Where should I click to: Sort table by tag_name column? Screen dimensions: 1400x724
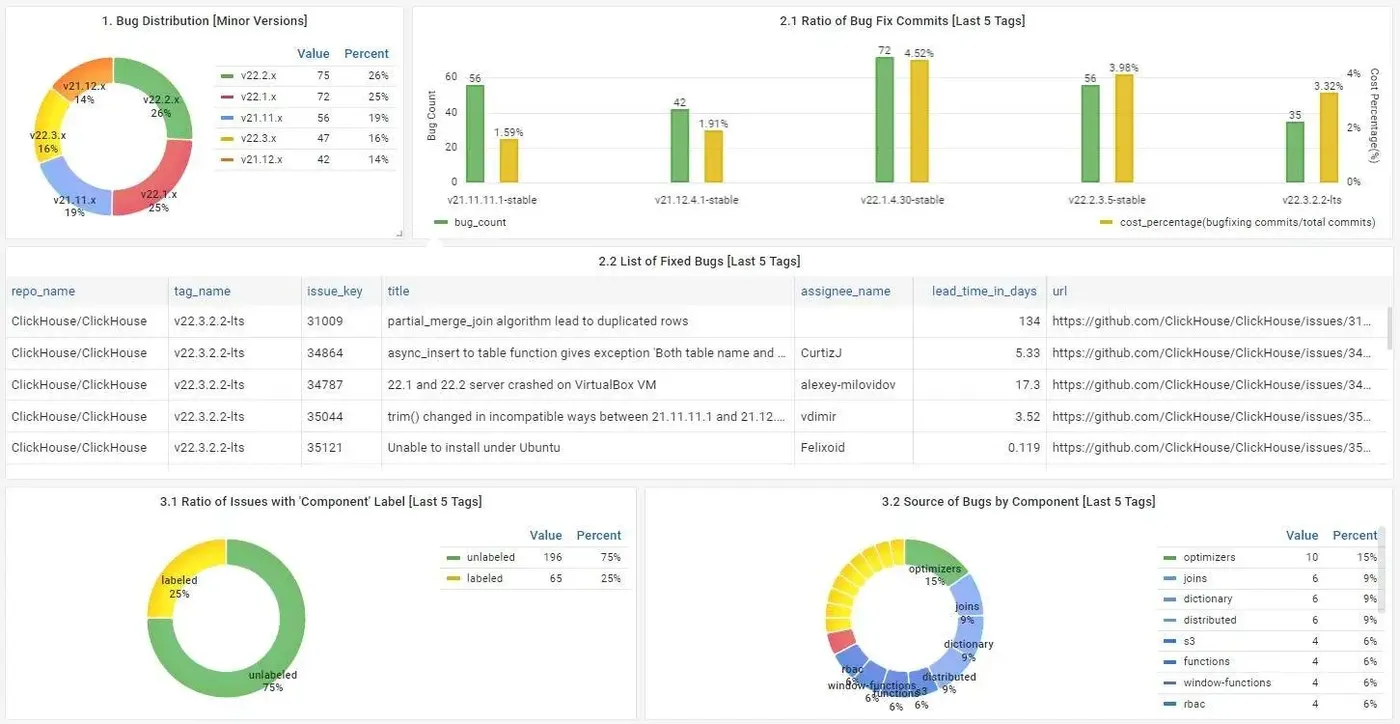(202, 291)
